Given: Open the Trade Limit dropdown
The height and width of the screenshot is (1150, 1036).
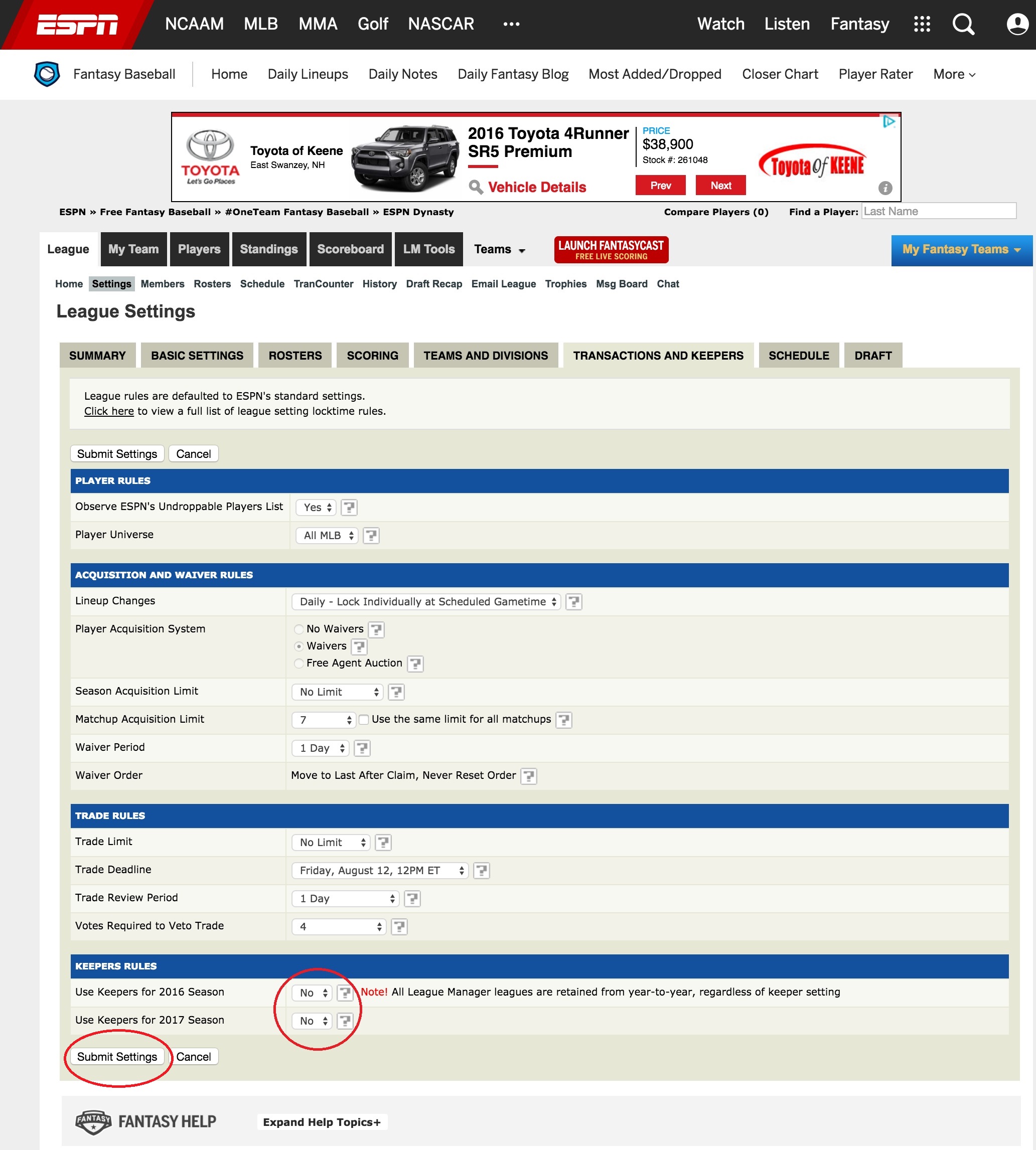Looking at the screenshot, I should (x=331, y=842).
